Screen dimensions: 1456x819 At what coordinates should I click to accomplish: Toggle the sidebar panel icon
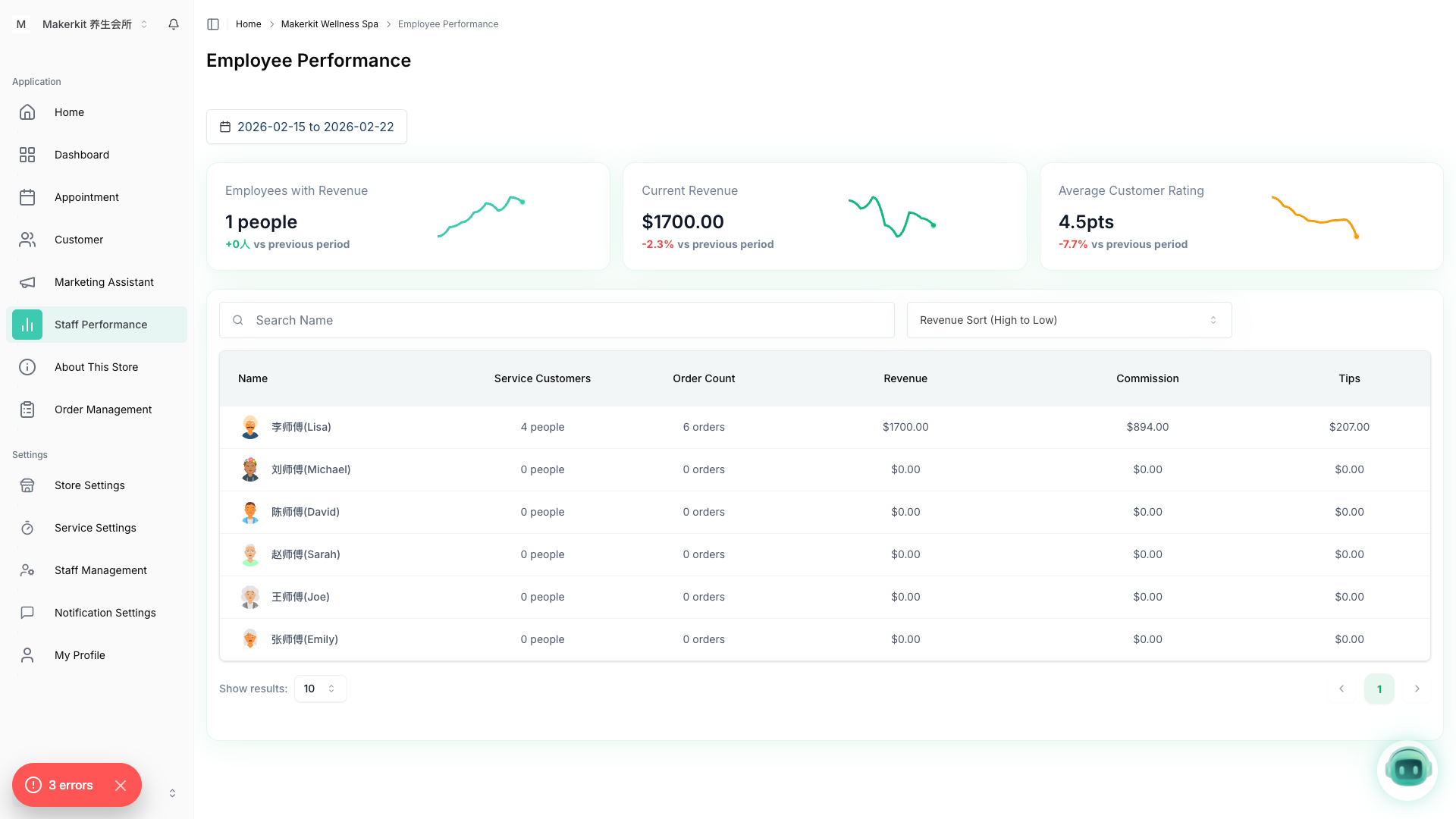pos(213,24)
